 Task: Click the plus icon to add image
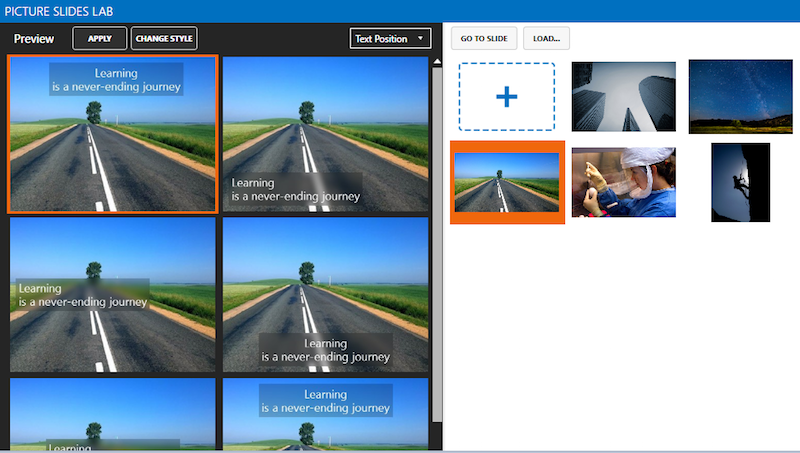click(507, 97)
